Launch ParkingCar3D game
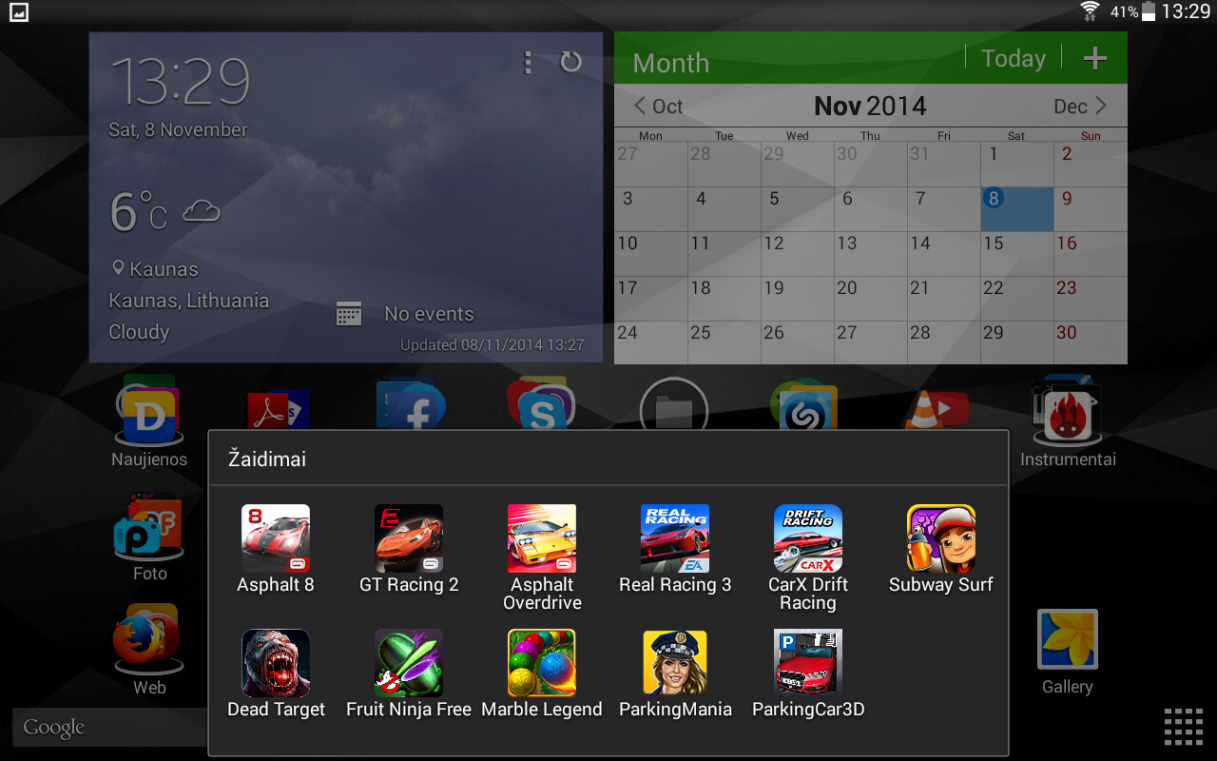Image resolution: width=1217 pixels, height=761 pixels. 808,663
